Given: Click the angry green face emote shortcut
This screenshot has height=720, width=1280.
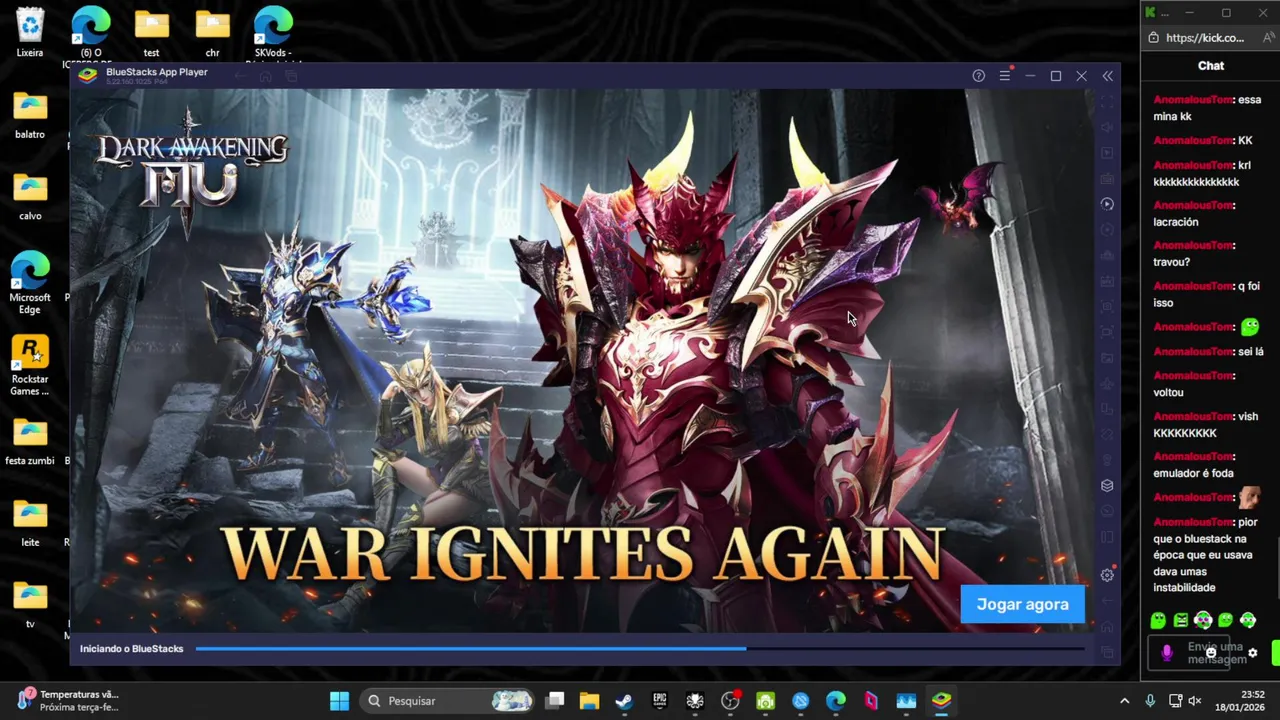Looking at the screenshot, I should (x=1181, y=621).
